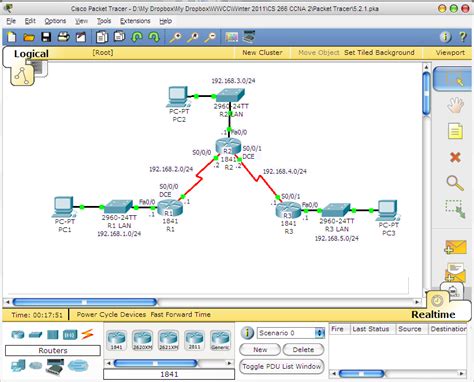
Task: Choose the Place Note tool
Action: [455, 131]
